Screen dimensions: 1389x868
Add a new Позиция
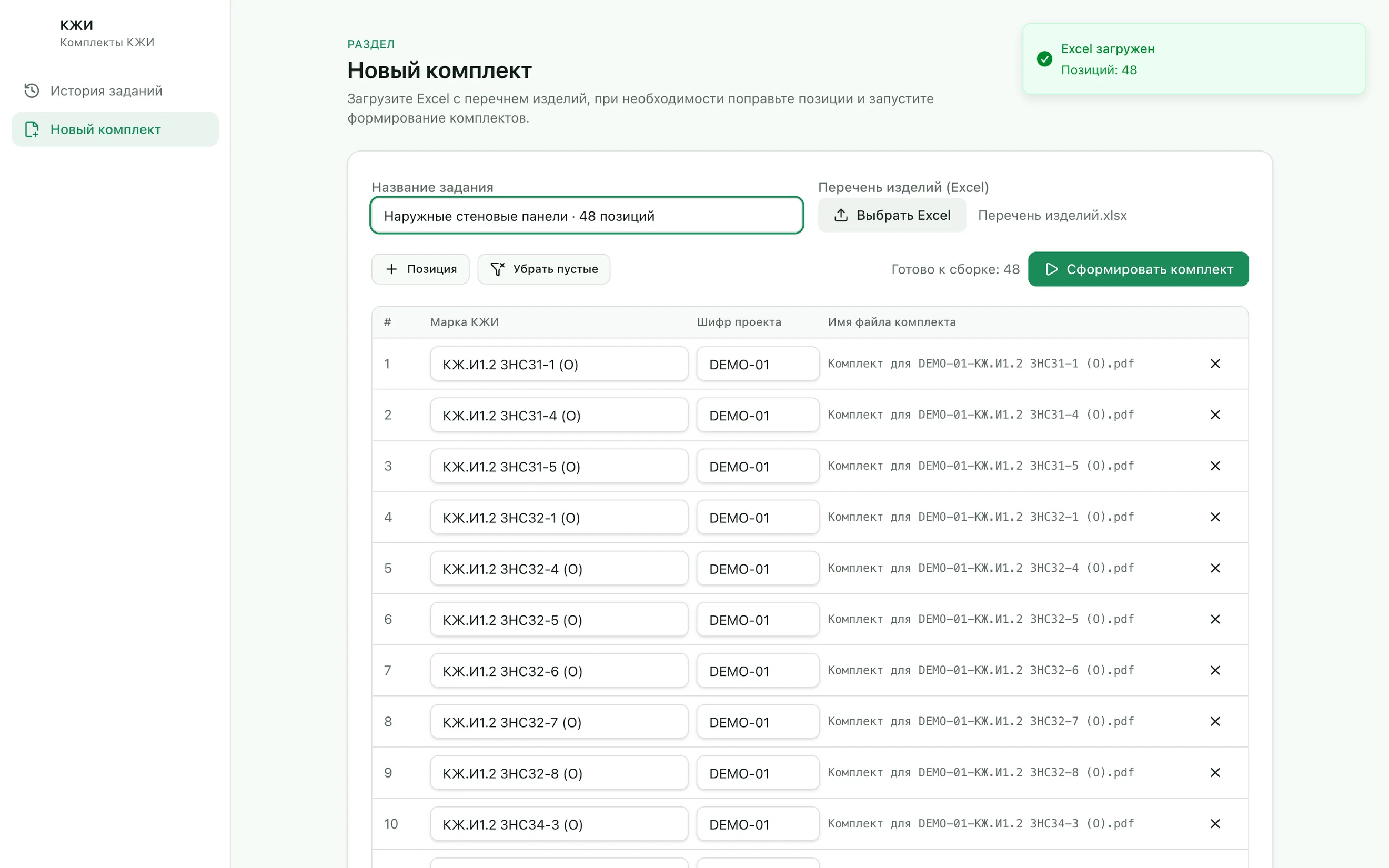click(x=421, y=269)
